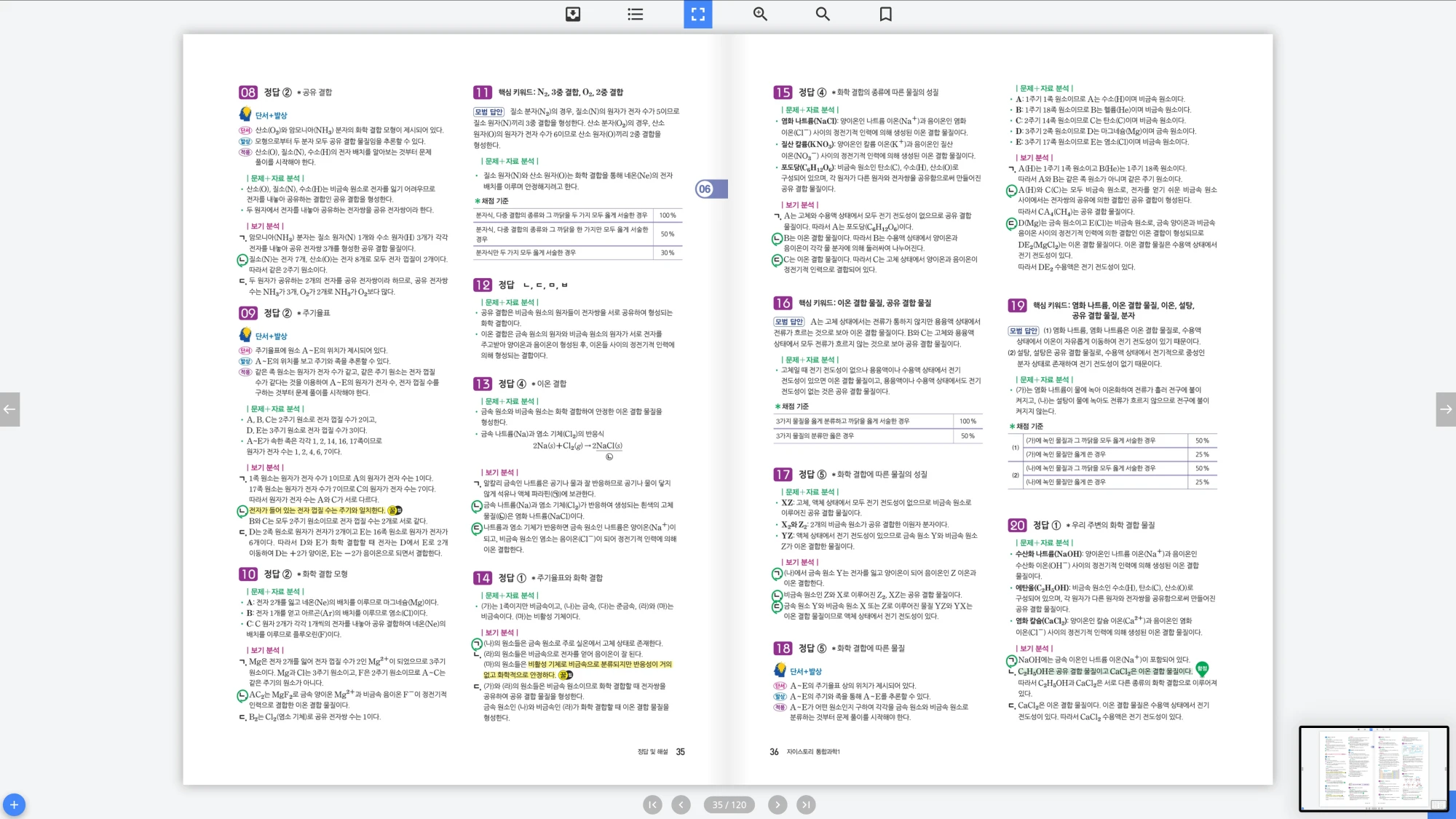Image resolution: width=1456 pixels, height=819 pixels.
Task: Go to the next spread using right arrow
Action: click(1446, 409)
